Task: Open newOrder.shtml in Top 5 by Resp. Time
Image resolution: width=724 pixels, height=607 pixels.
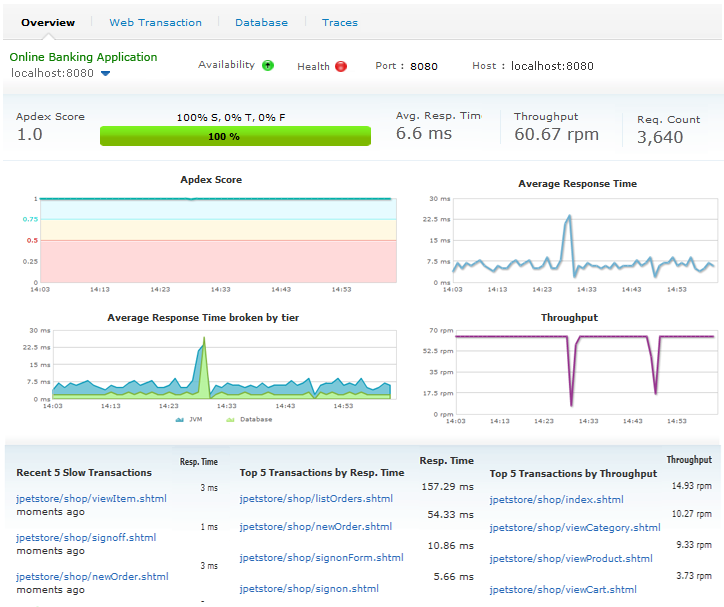Action: [x=316, y=527]
